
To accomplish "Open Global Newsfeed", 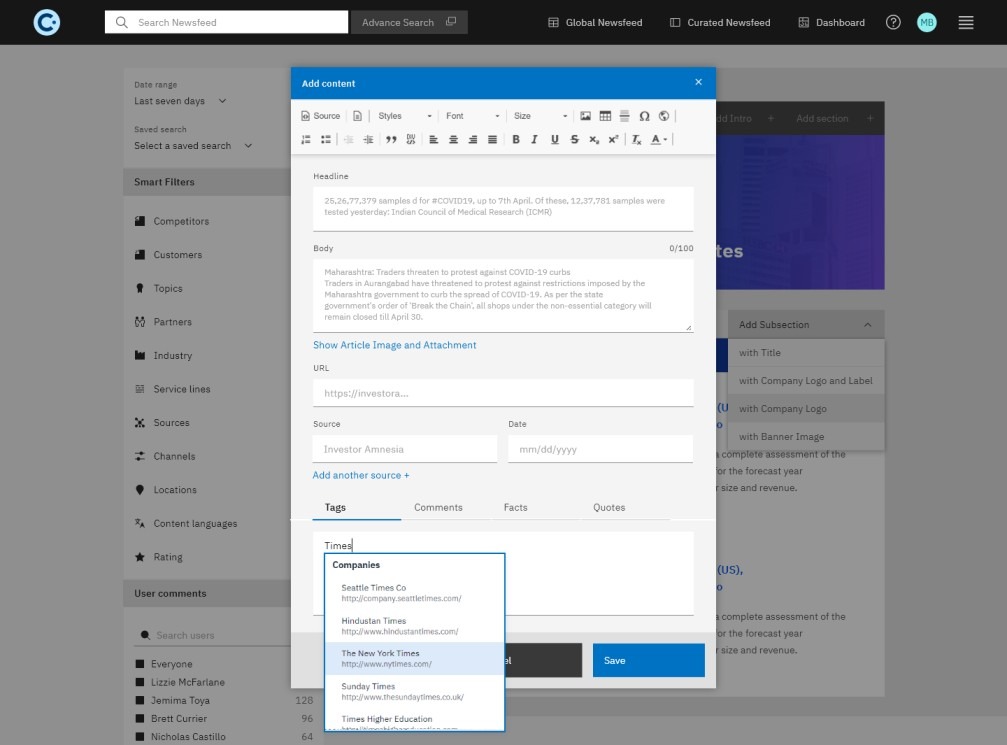I will pyautogui.click(x=595, y=22).
